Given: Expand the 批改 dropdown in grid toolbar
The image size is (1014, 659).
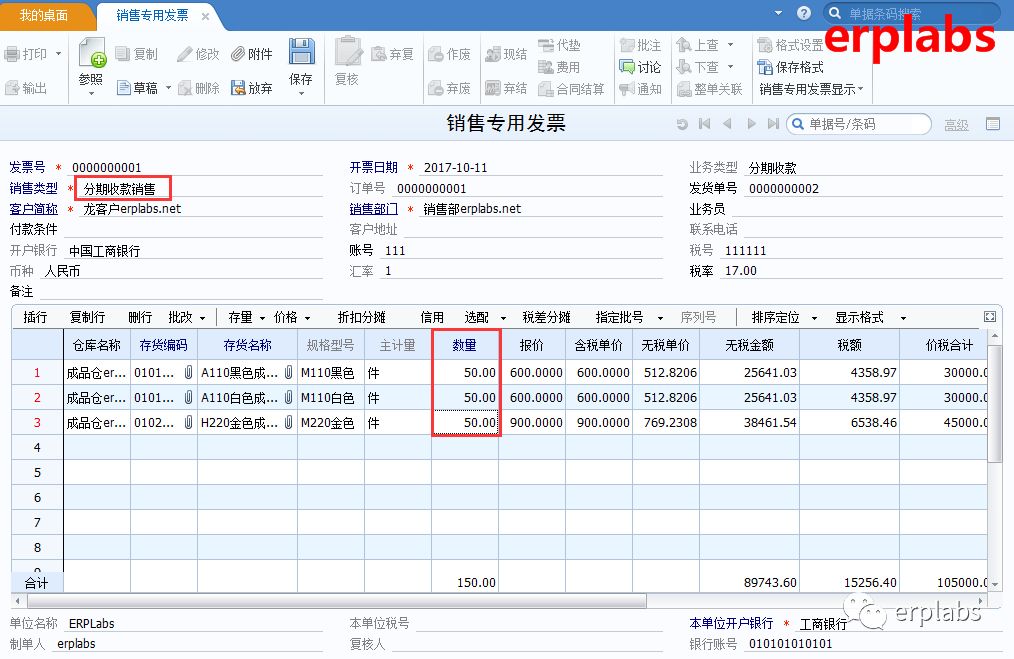Looking at the screenshot, I should (202, 318).
